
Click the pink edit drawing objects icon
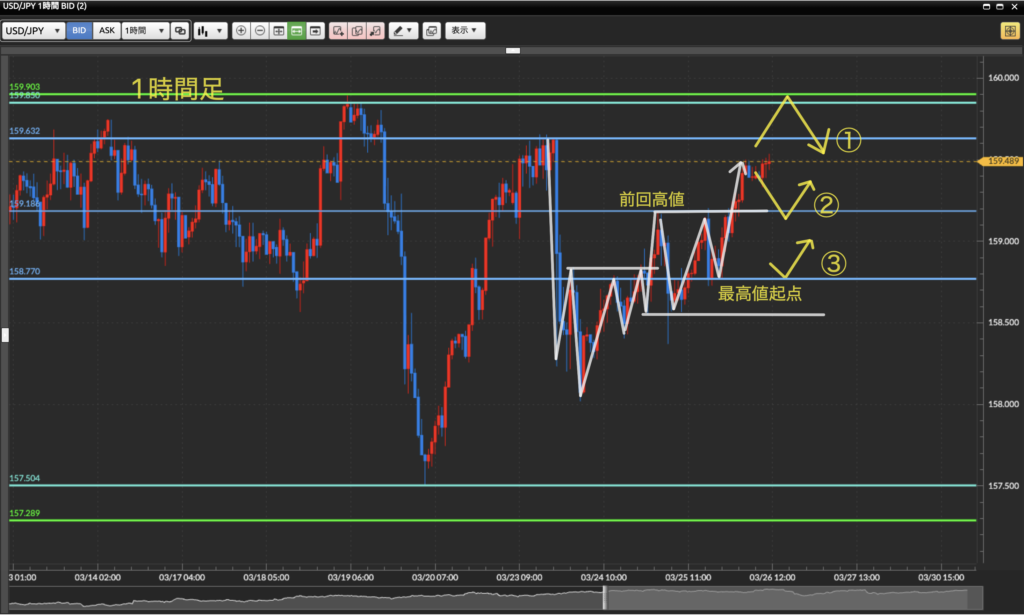[356, 31]
